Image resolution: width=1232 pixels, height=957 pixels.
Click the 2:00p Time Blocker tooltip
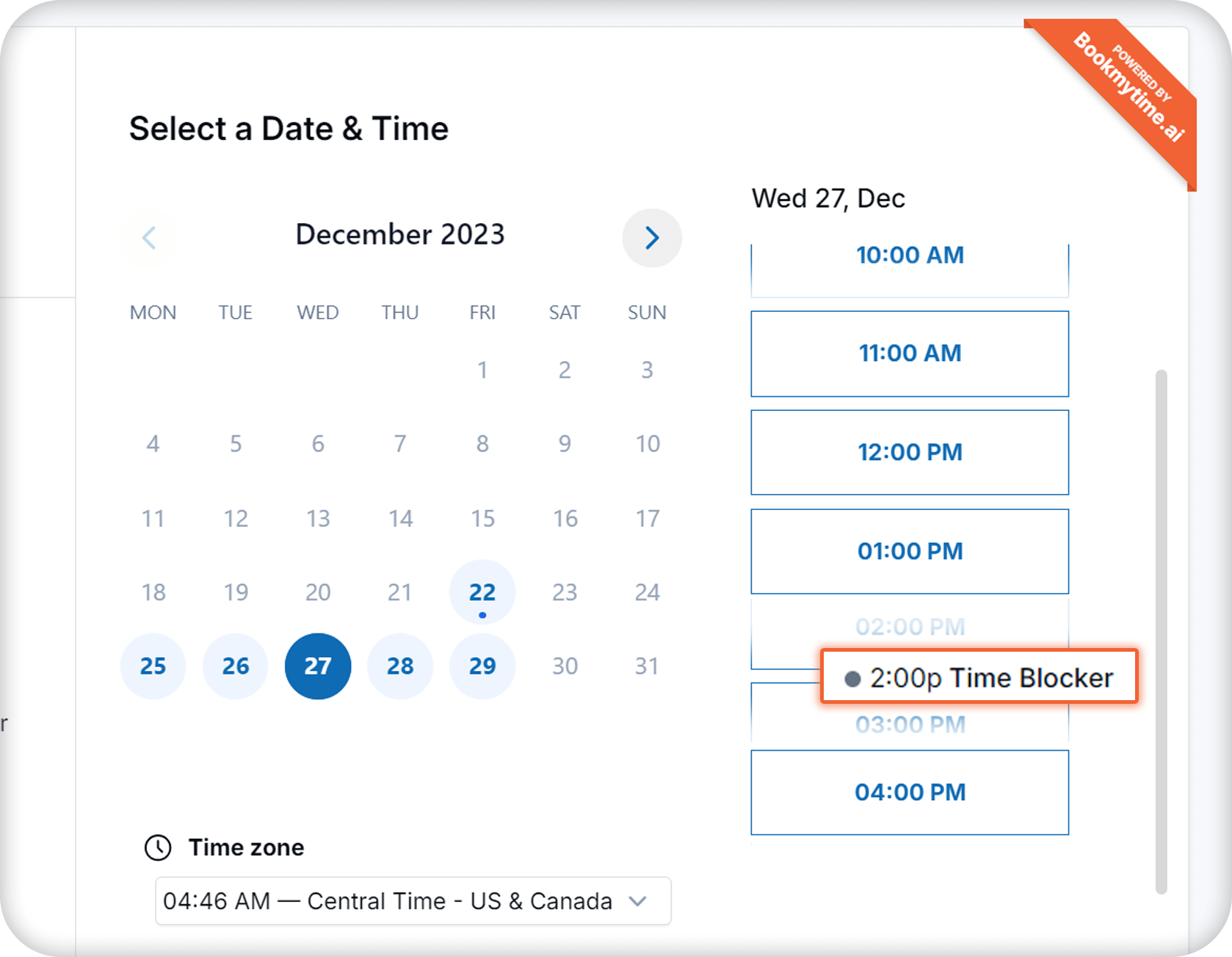point(979,677)
